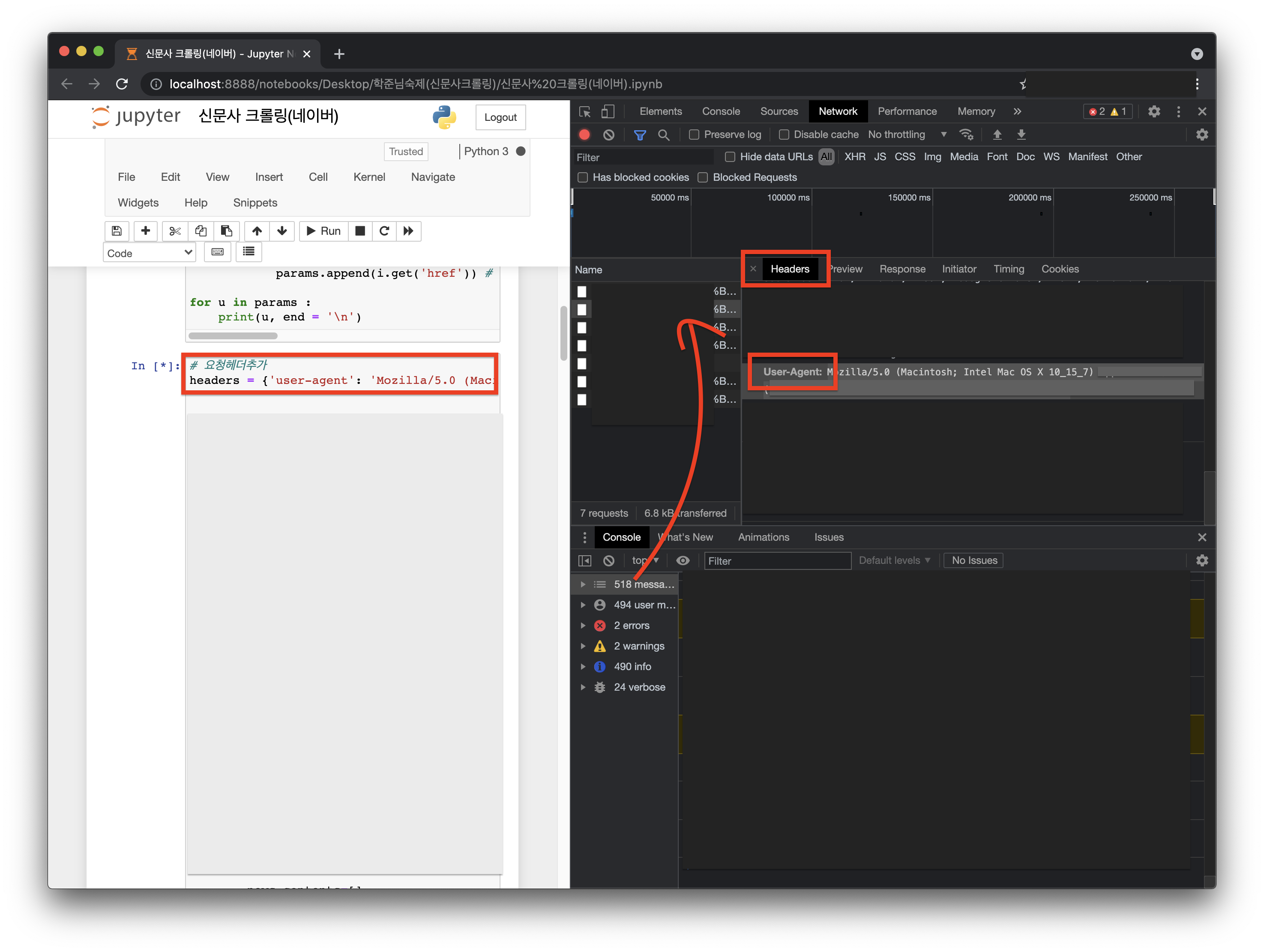Screen dimensions: 1264x952
Task: Save notebook with the floppy disk icon
Action: click(x=117, y=231)
